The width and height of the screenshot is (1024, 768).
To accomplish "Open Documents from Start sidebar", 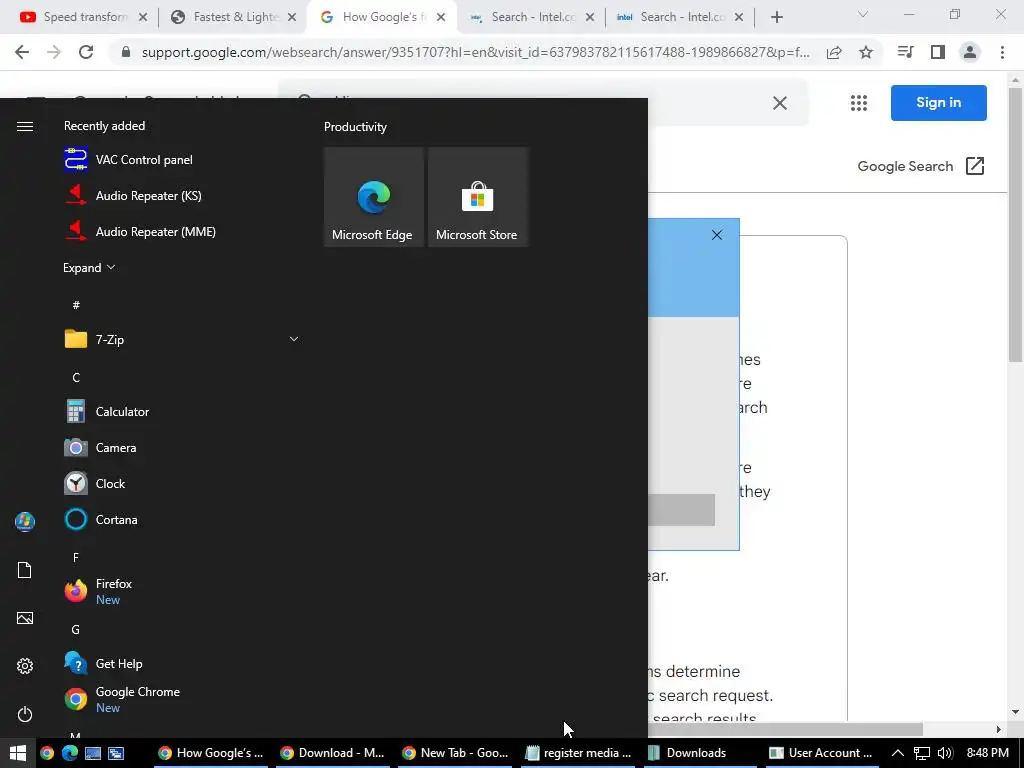I will pos(25,570).
